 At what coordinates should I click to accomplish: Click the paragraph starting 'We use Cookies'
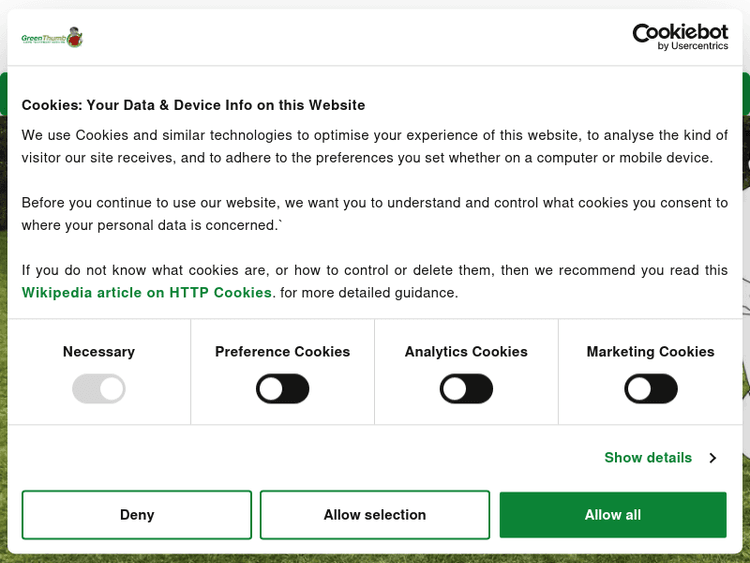374,146
